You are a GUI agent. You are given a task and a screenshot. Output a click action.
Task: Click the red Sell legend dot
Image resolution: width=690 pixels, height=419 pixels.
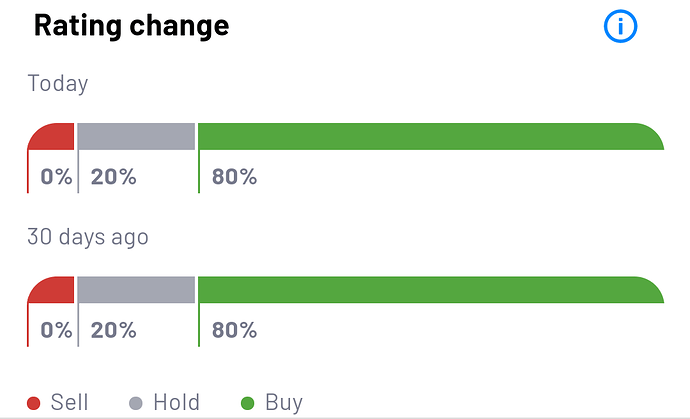tap(34, 403)
